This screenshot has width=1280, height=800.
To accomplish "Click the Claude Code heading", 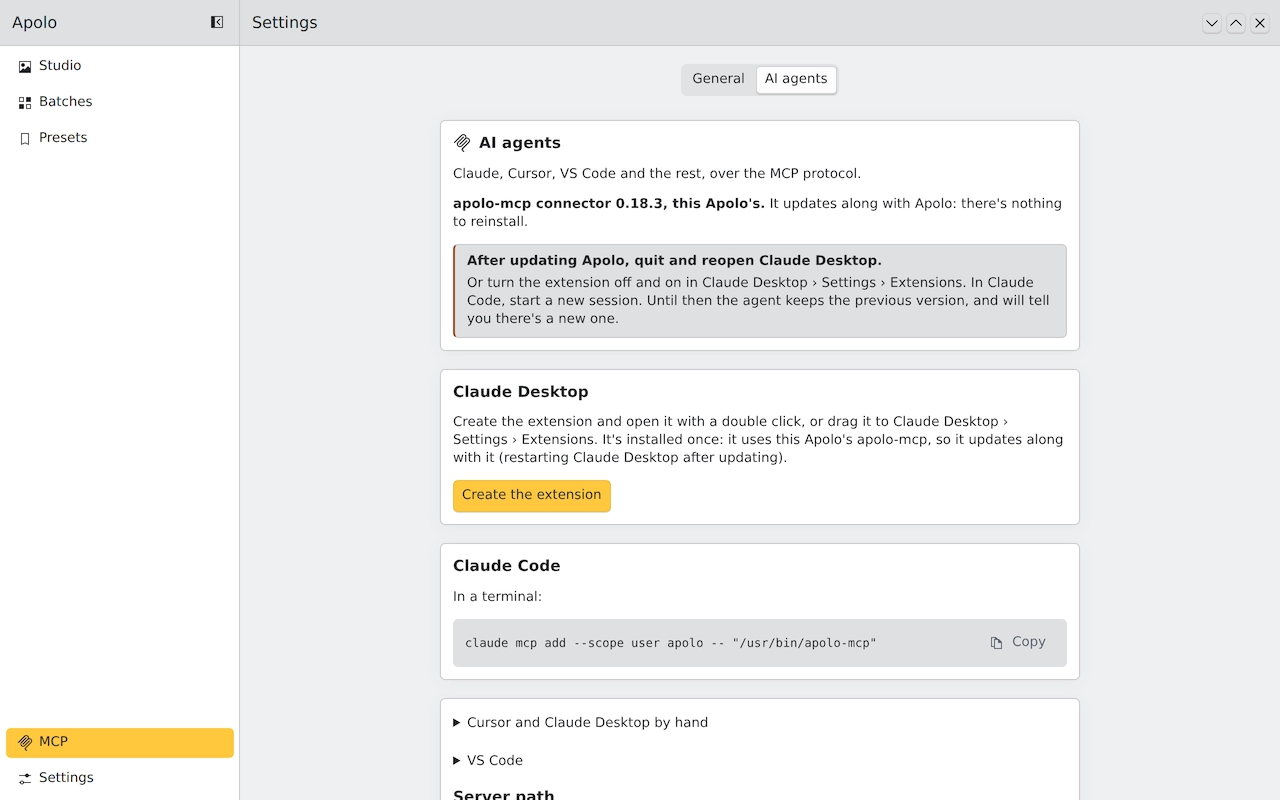I will pos(507,566).
